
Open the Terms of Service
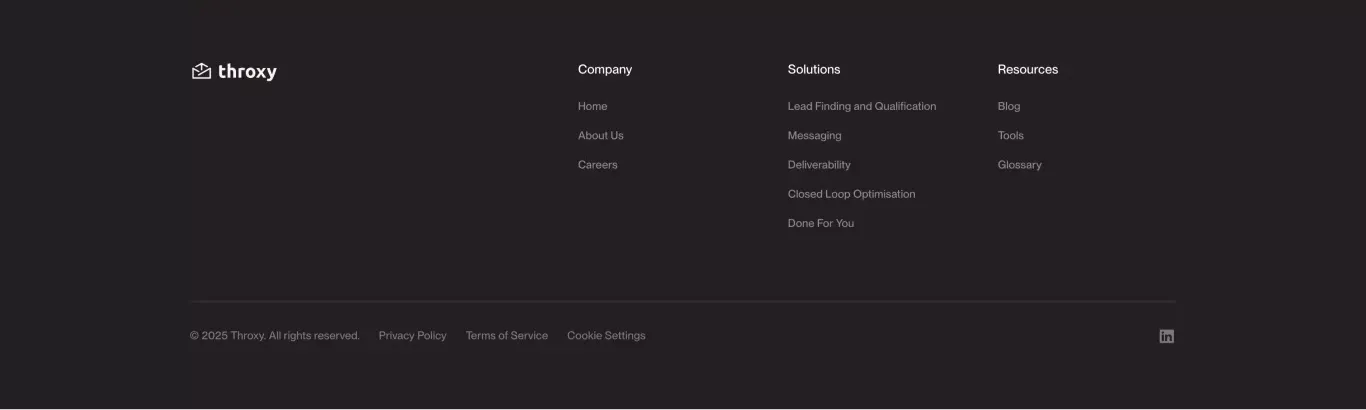click(506, 336)
